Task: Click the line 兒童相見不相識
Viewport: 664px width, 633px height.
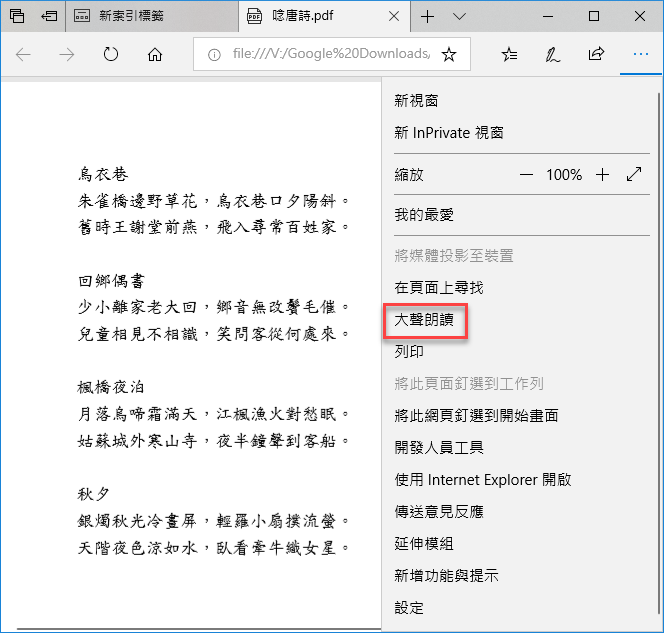Action: coord(138,334)
